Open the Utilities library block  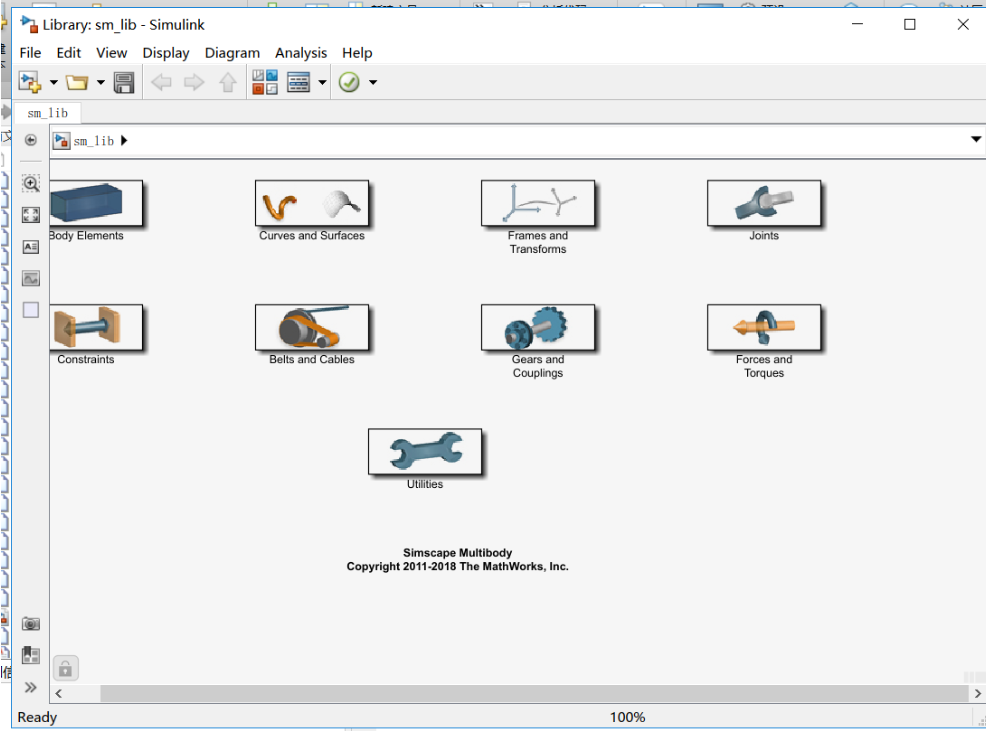point(425,452)
